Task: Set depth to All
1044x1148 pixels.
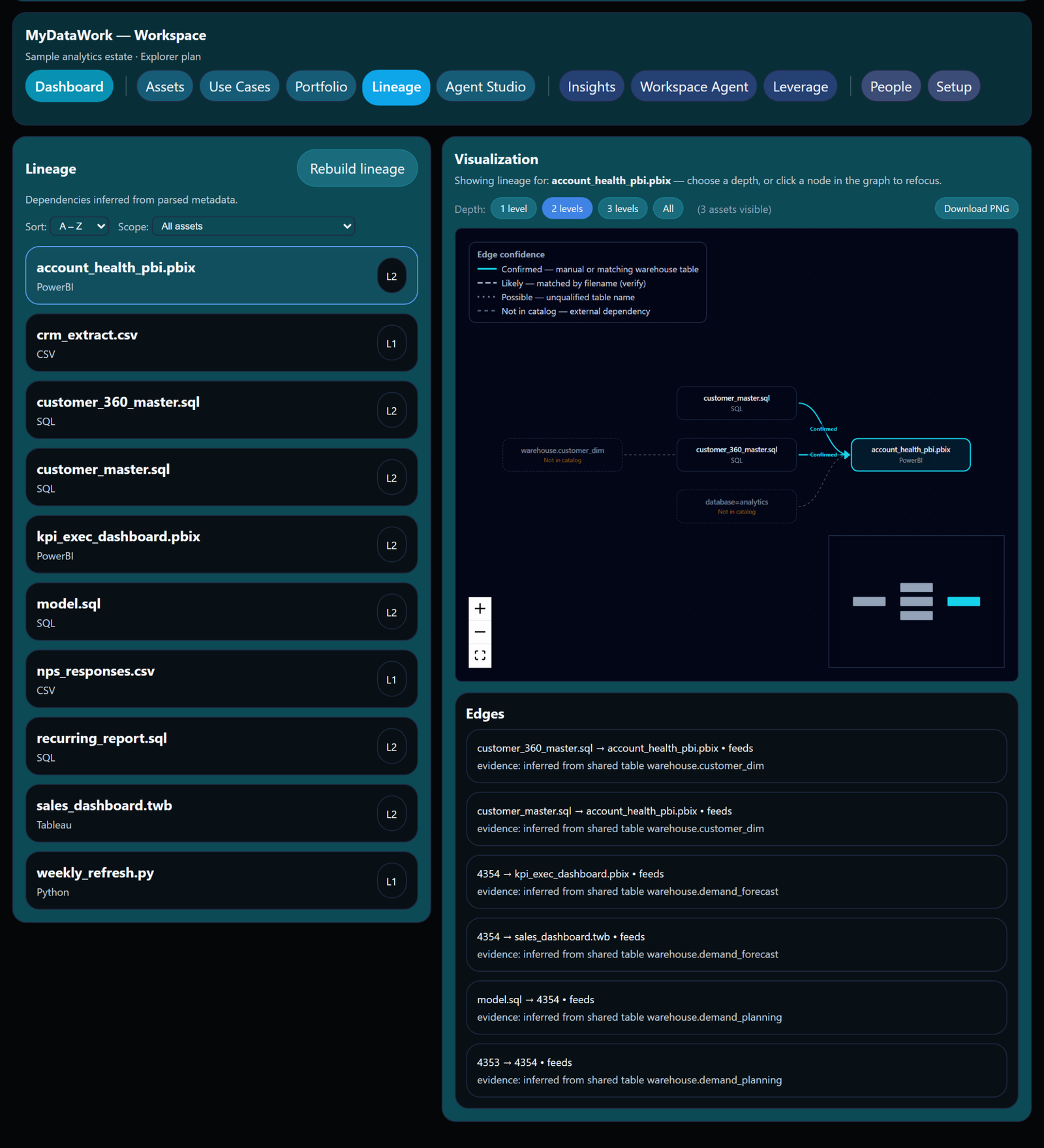Action: click(x=668, y=209)
